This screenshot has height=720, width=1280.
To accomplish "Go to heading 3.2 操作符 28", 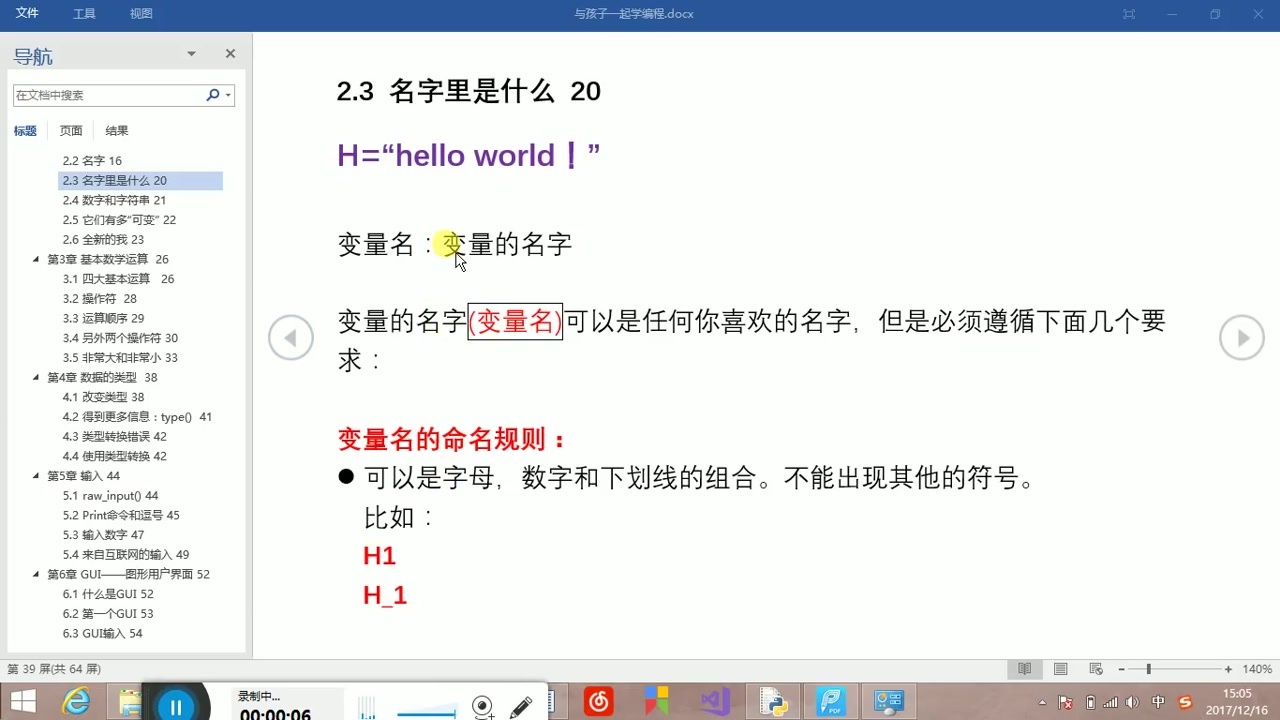I will tap(99, 299).
